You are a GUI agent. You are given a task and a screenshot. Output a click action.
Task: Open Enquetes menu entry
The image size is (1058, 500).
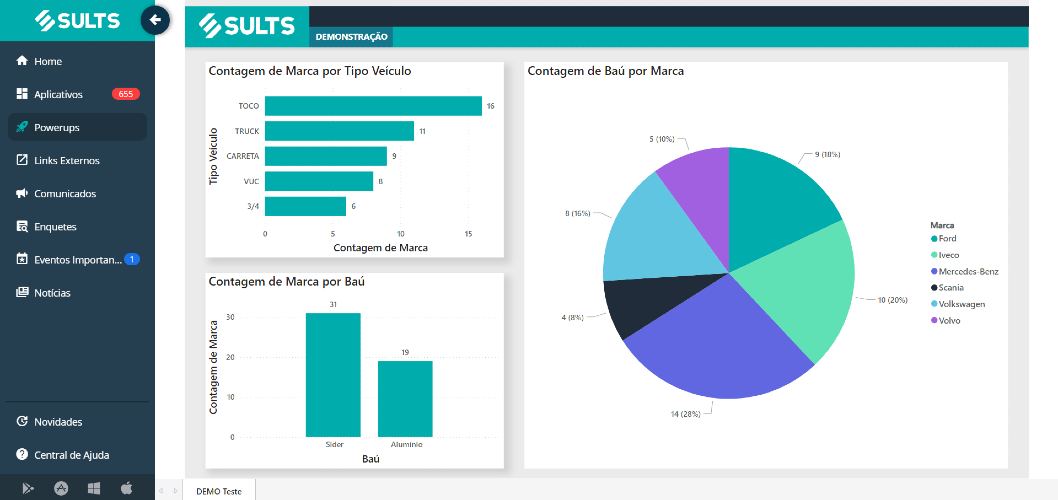(78, 226)
